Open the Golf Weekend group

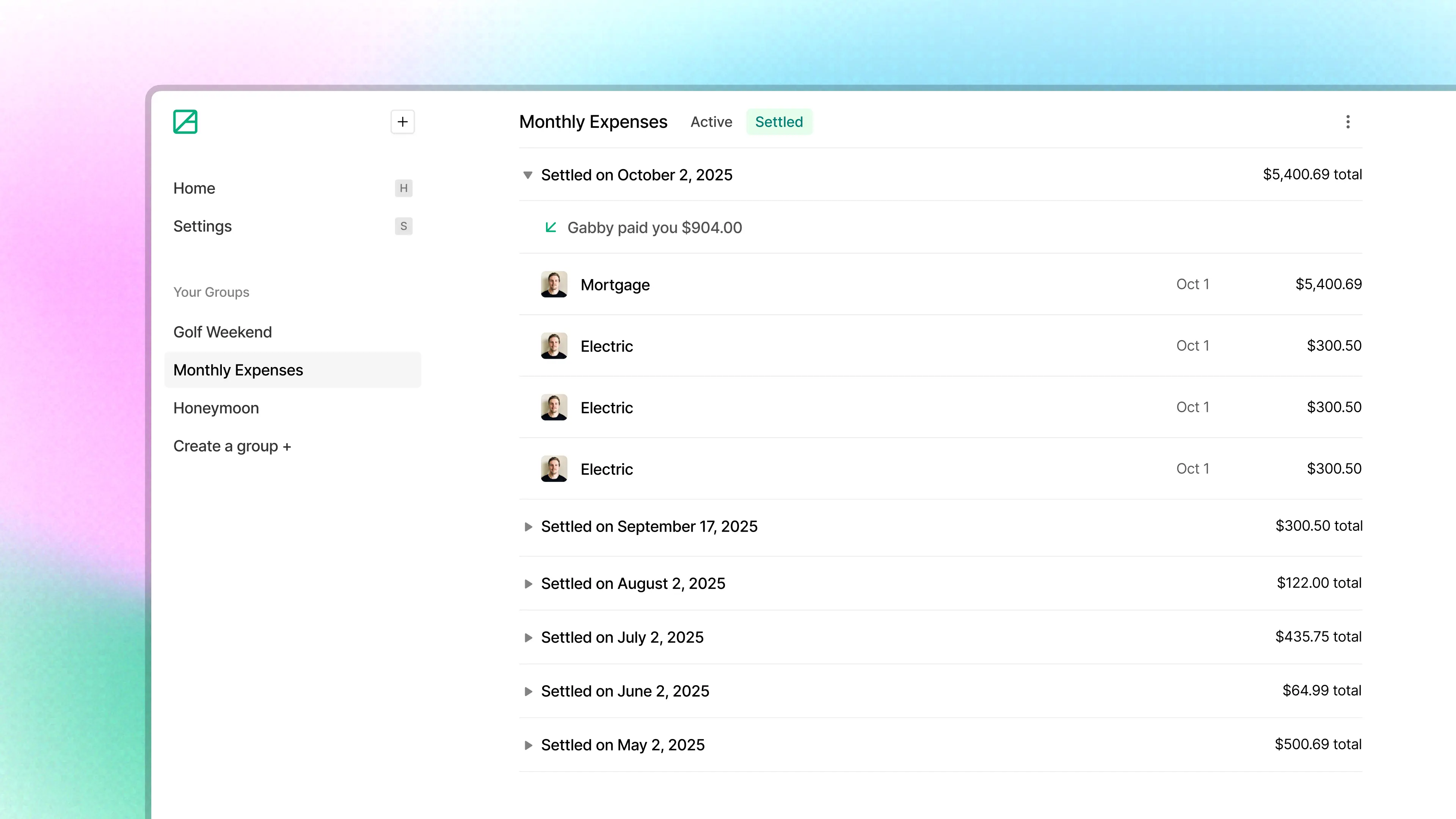(x=223, y=332)
